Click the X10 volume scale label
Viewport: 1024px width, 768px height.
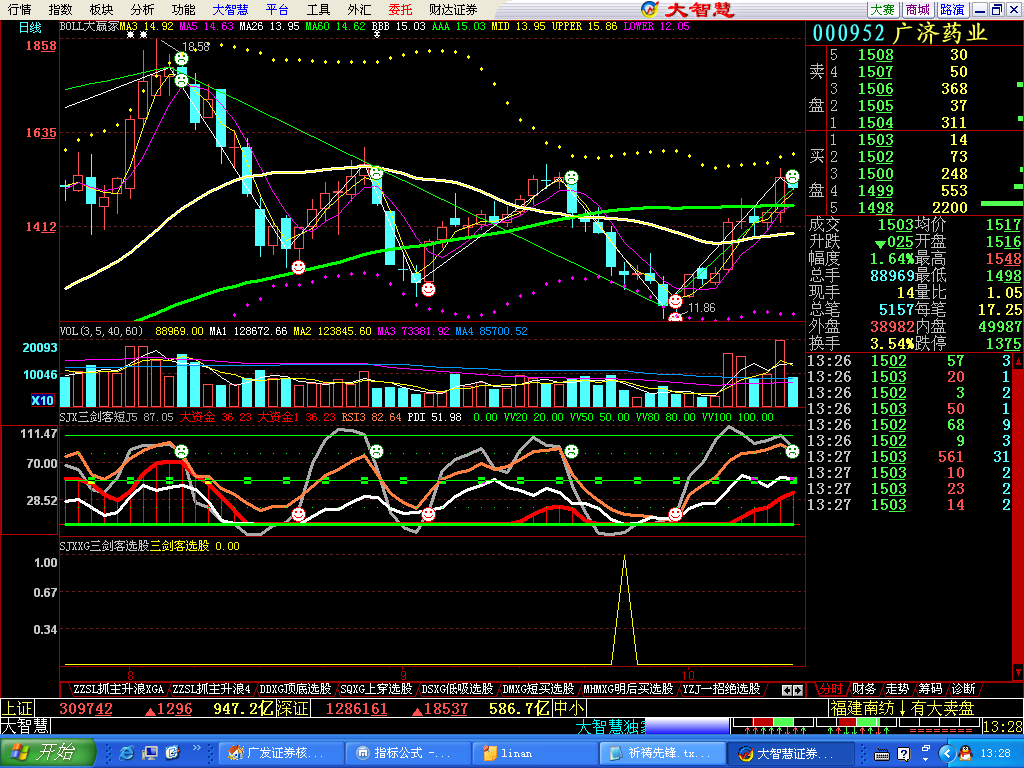(42, 400)
